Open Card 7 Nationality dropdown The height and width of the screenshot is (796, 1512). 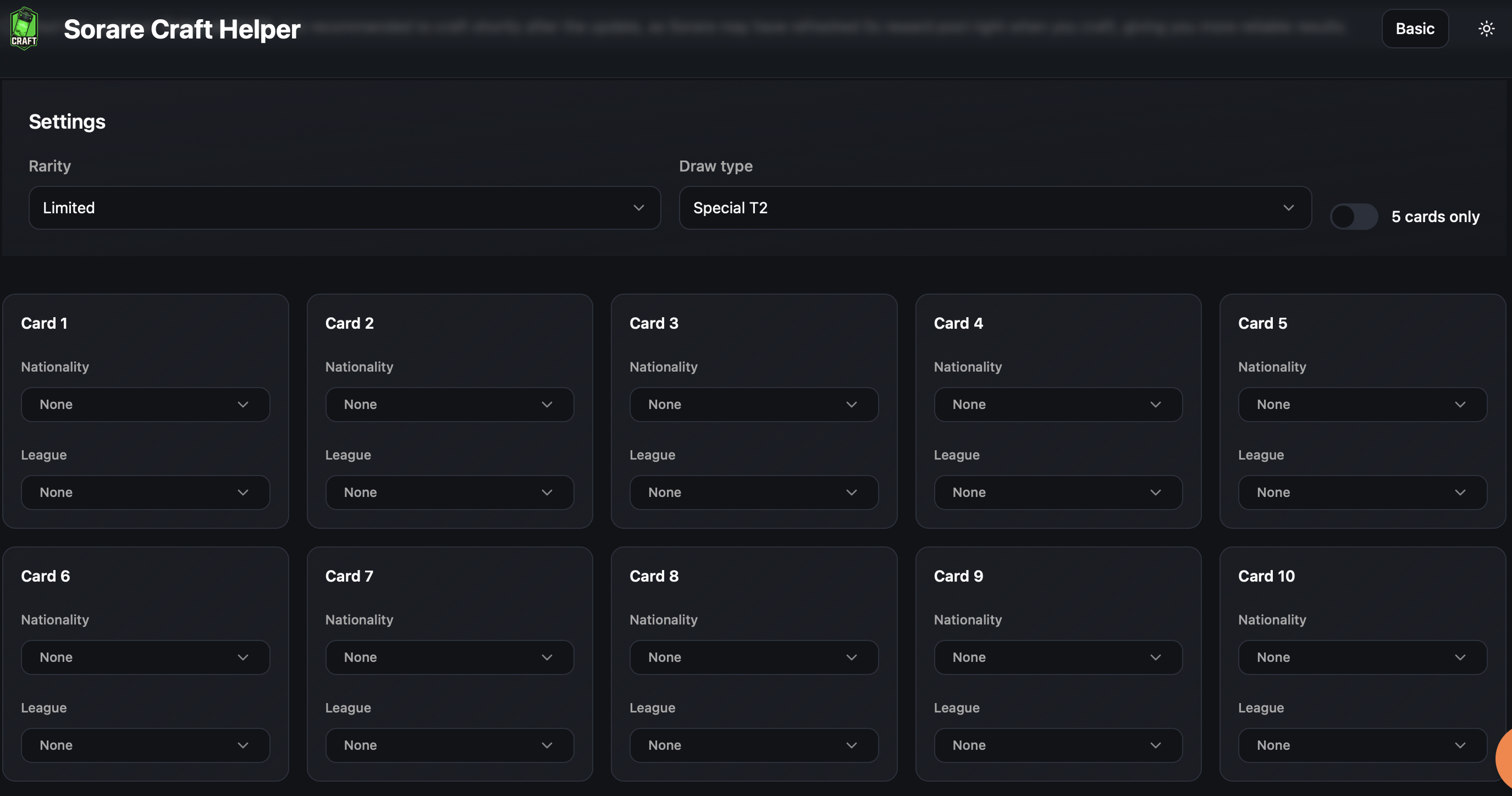(450, 657)
